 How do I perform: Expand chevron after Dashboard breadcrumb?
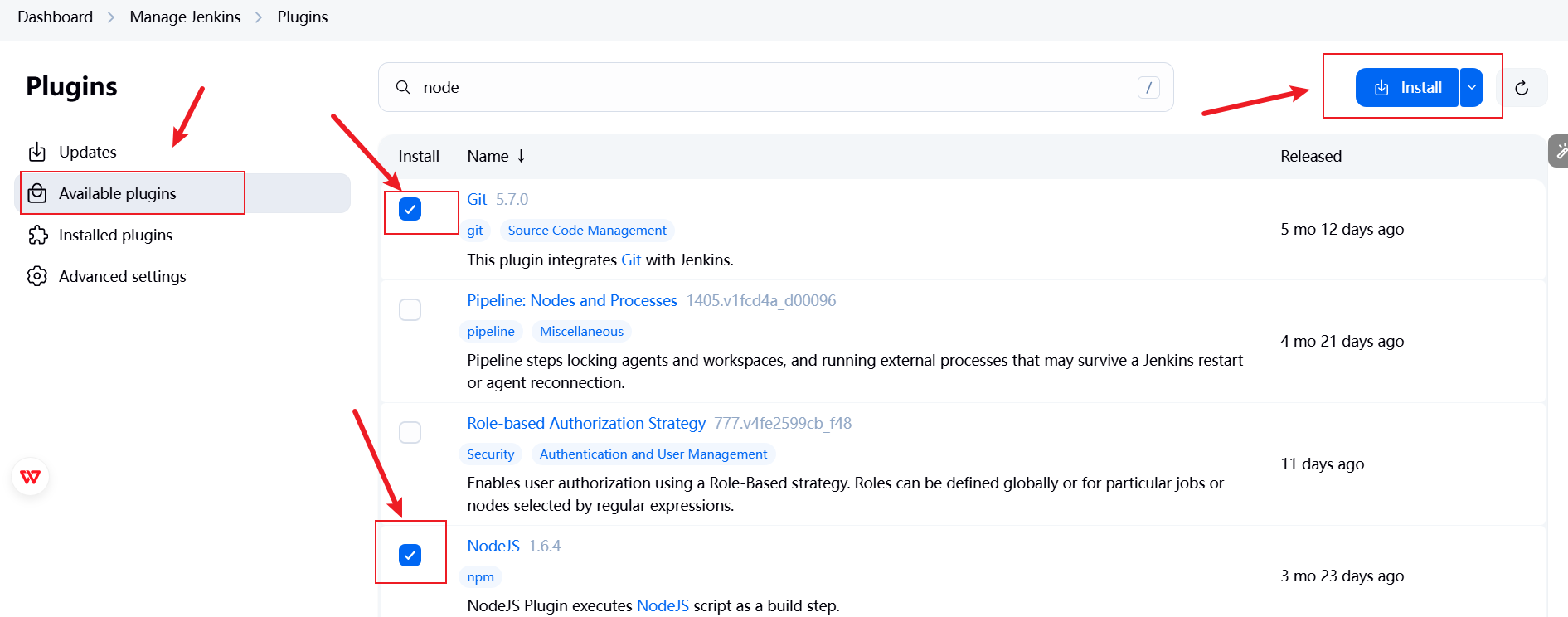click(111, 17)
